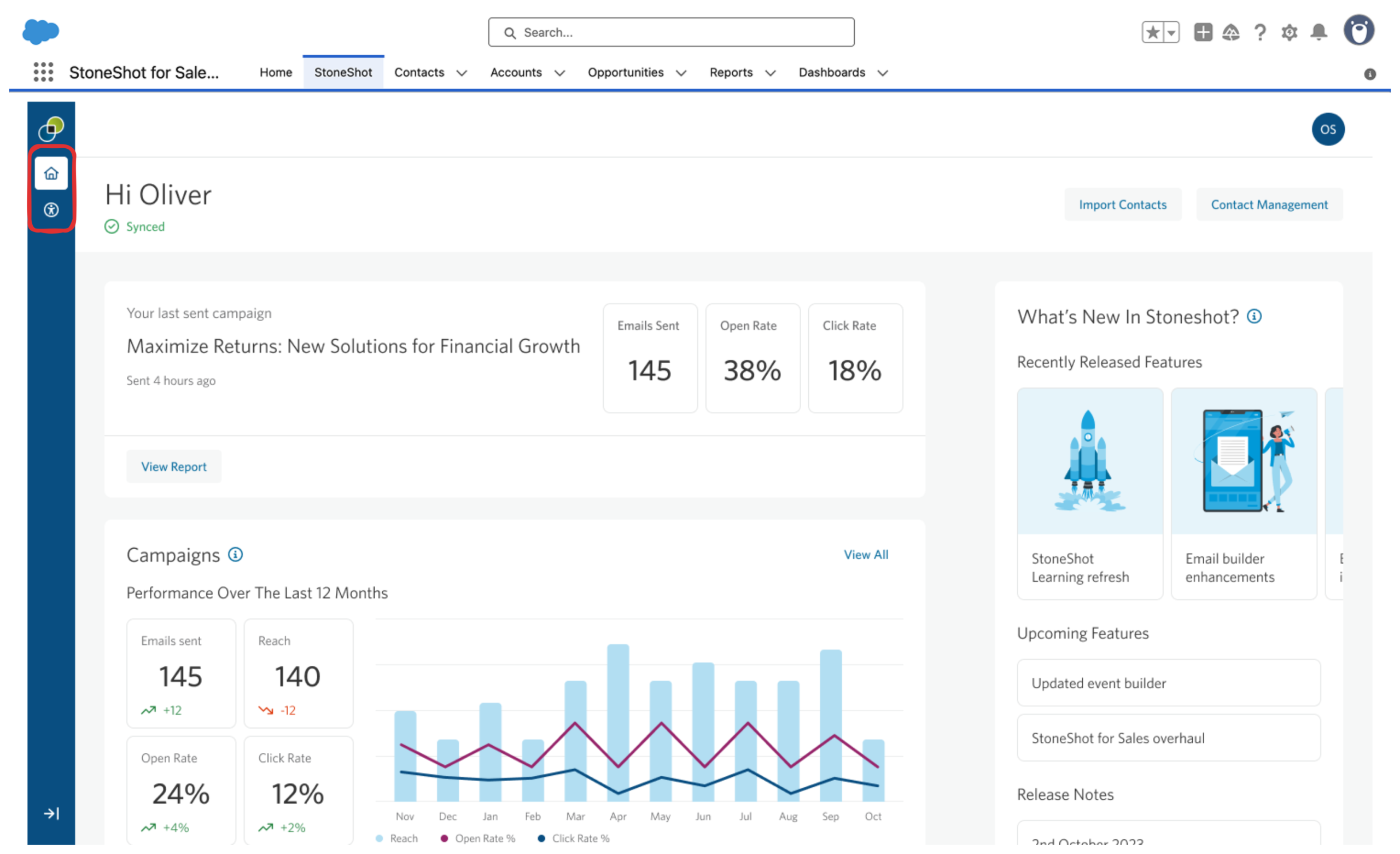Toggle the Click Rate % legend entry
1400x854 pixels.
573,838
